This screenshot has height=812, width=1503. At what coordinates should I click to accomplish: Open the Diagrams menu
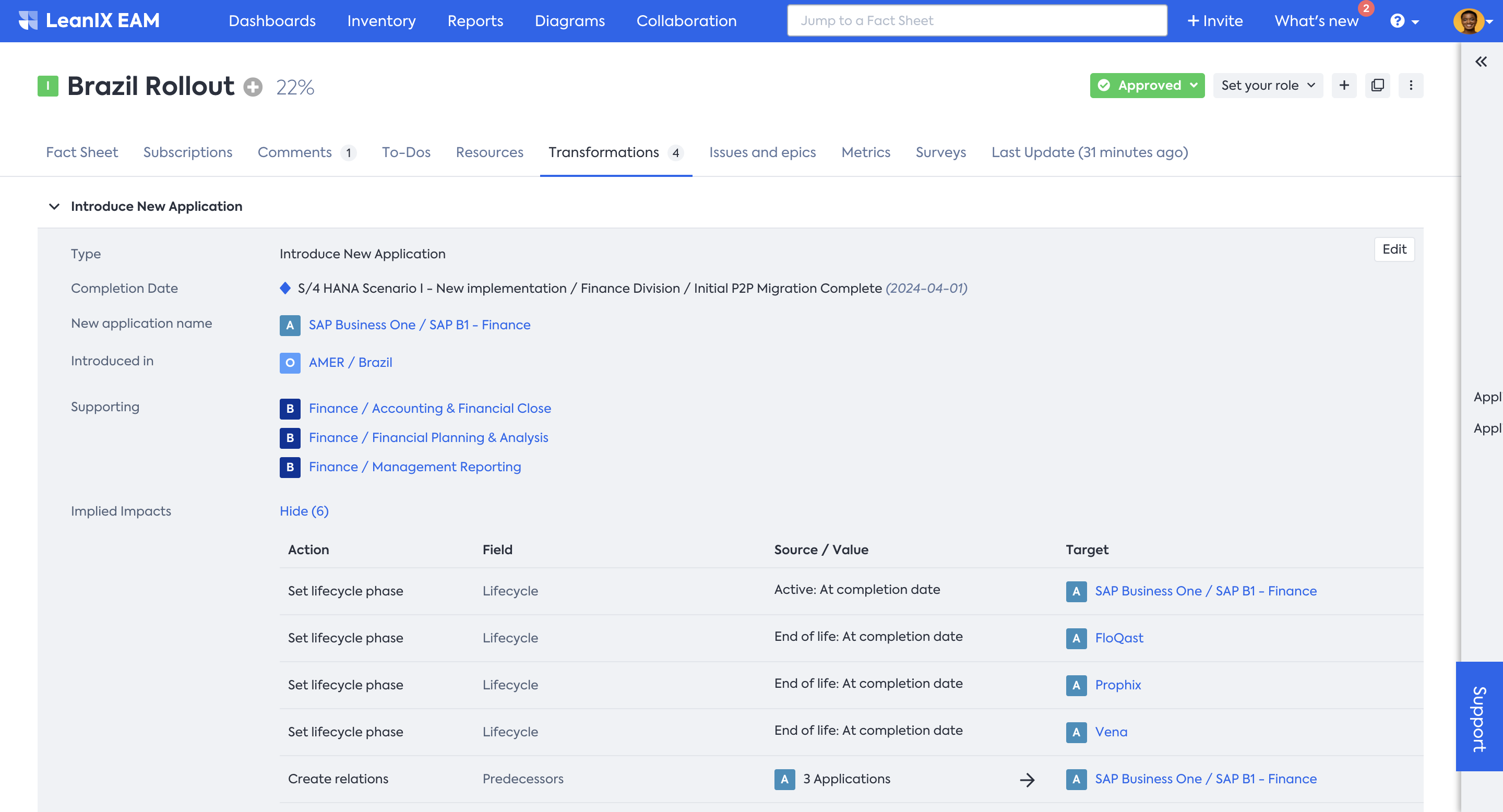(x=569, y=21)
